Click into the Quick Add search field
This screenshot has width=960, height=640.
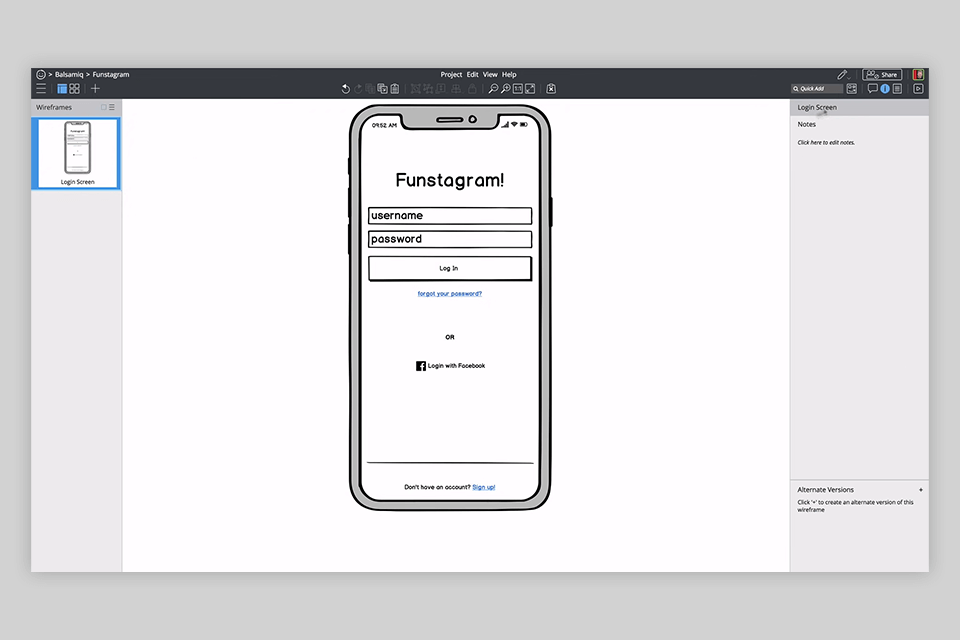click(x=817, y=89)
